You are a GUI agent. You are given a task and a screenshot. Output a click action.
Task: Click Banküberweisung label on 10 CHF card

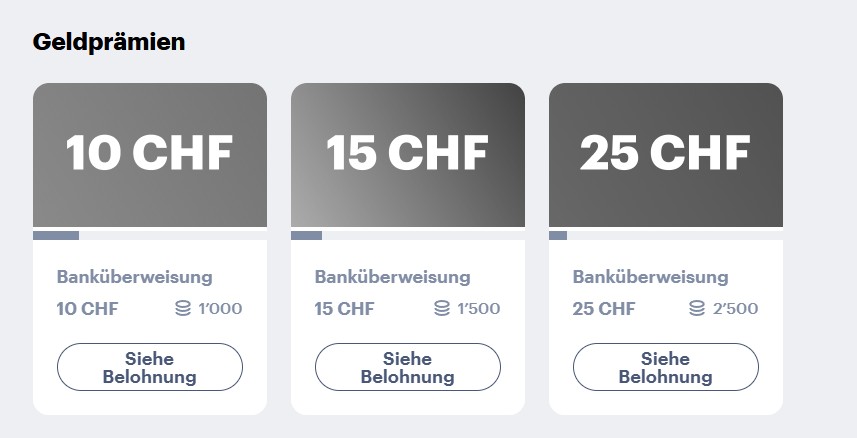[x=134, y=277]
